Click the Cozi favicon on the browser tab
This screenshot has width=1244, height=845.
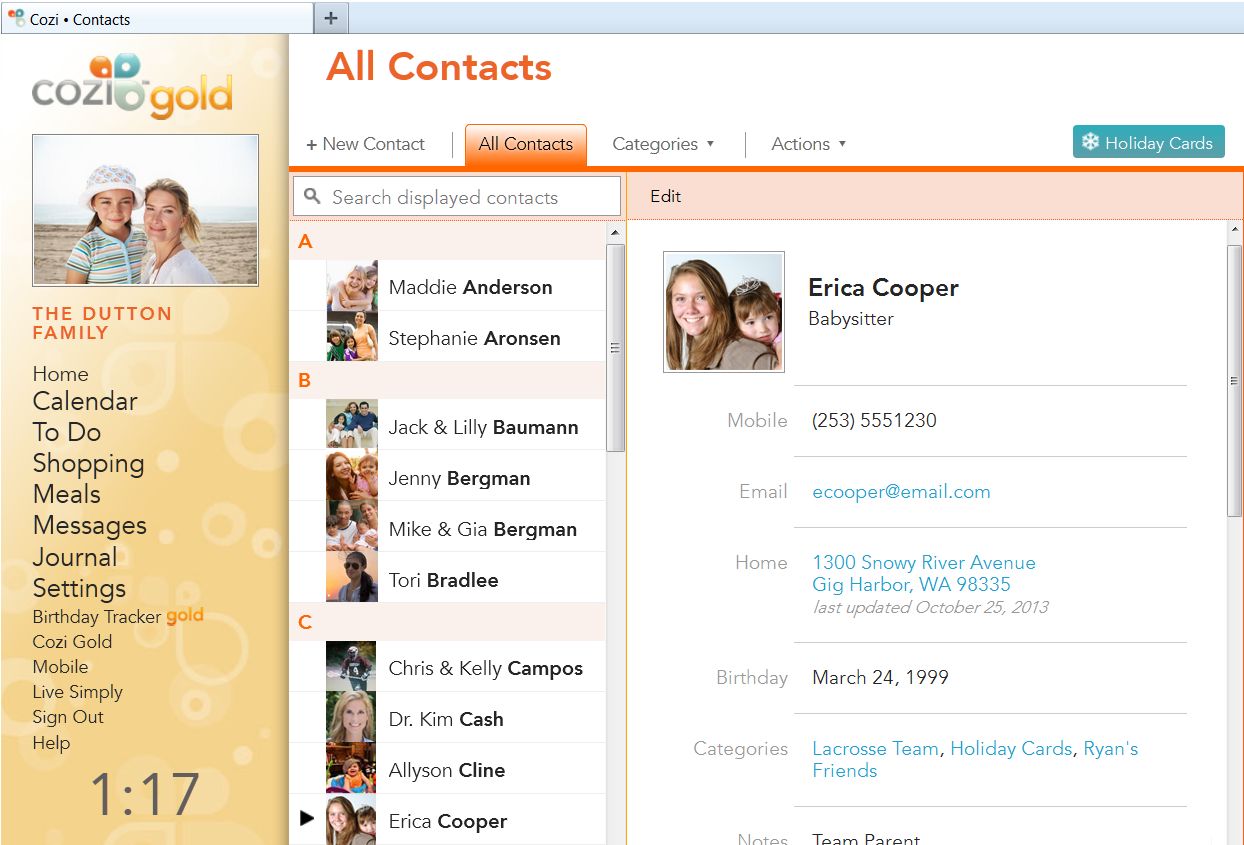[16, 18]
